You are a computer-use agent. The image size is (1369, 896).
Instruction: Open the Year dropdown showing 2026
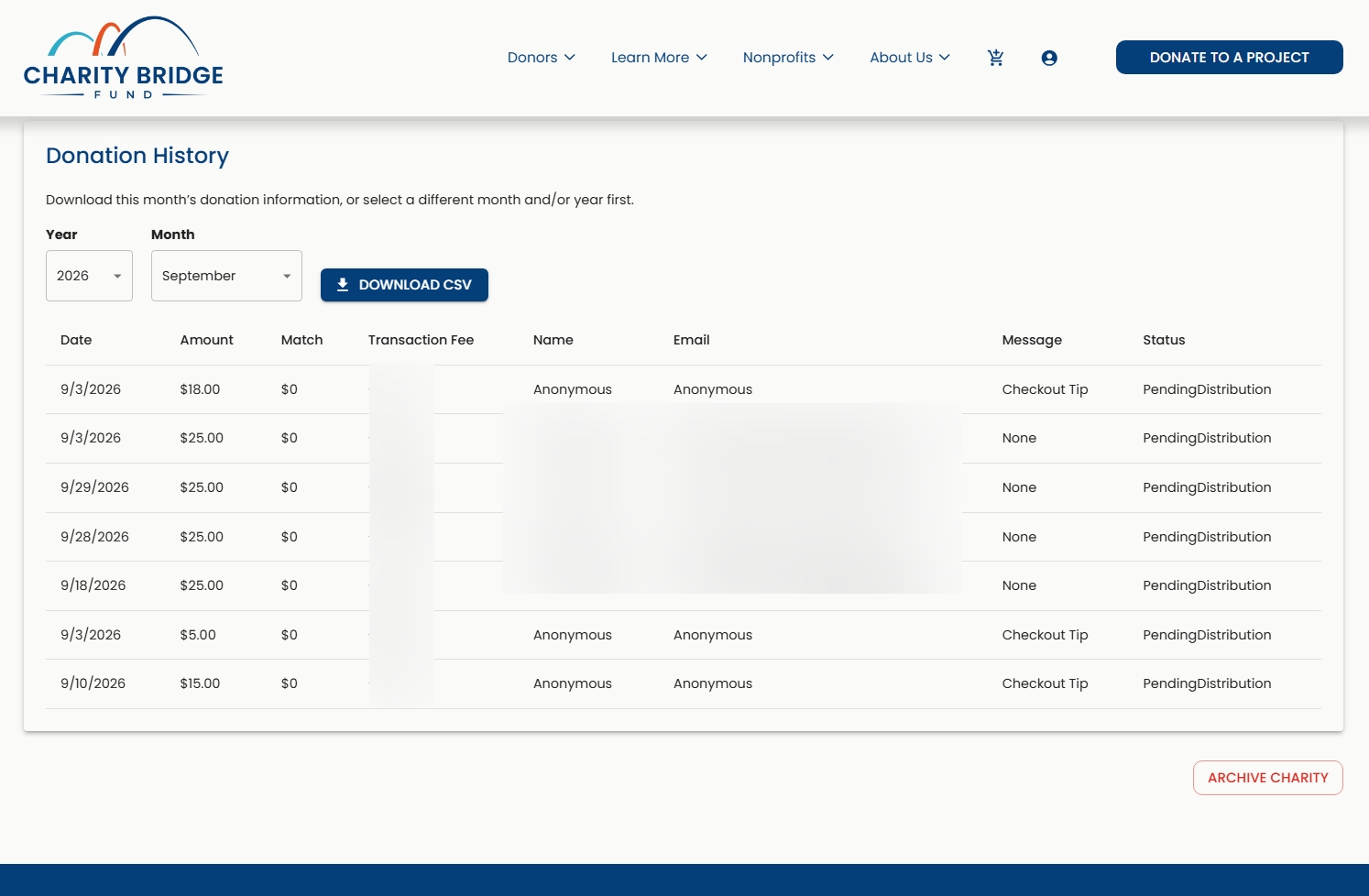click(89, 276)
